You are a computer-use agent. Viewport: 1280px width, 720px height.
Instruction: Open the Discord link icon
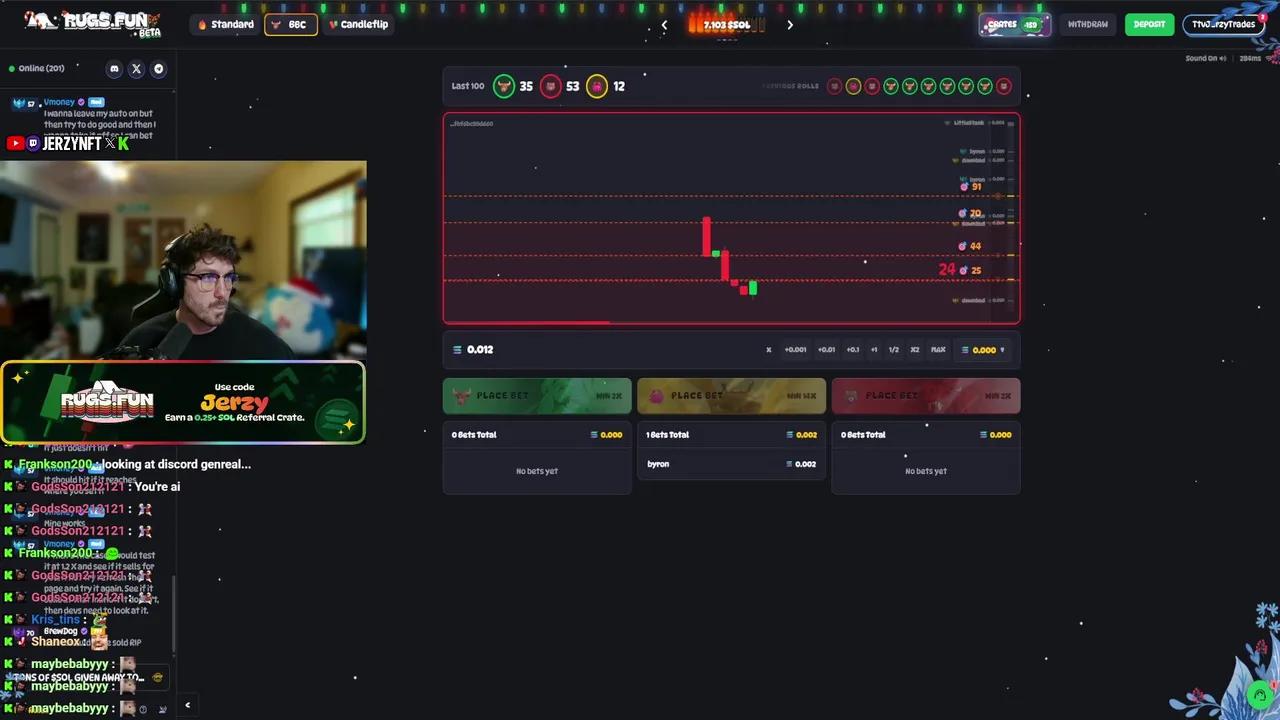(114, 69)
